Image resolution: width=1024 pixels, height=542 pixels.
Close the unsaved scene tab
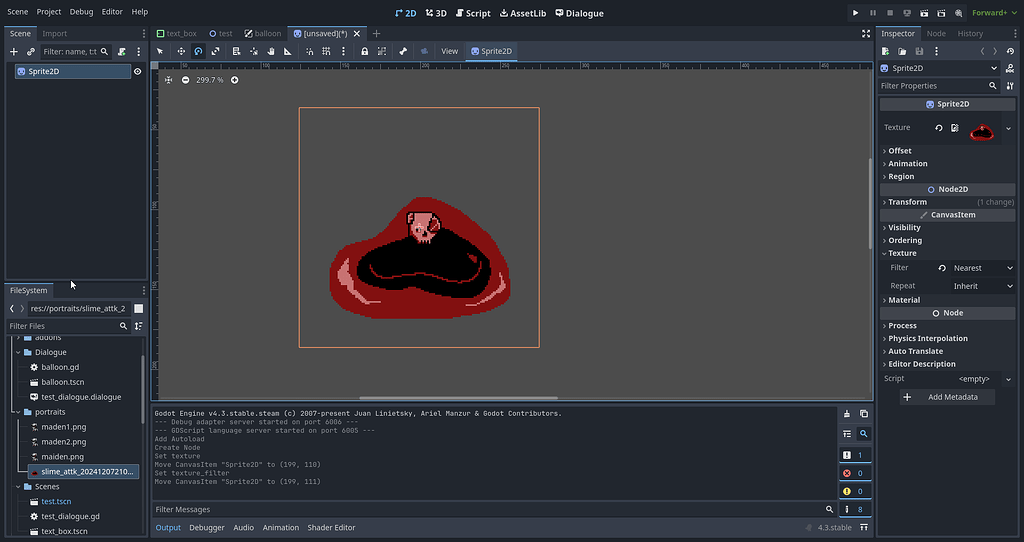pyautogui.click(x=357, y=33)
